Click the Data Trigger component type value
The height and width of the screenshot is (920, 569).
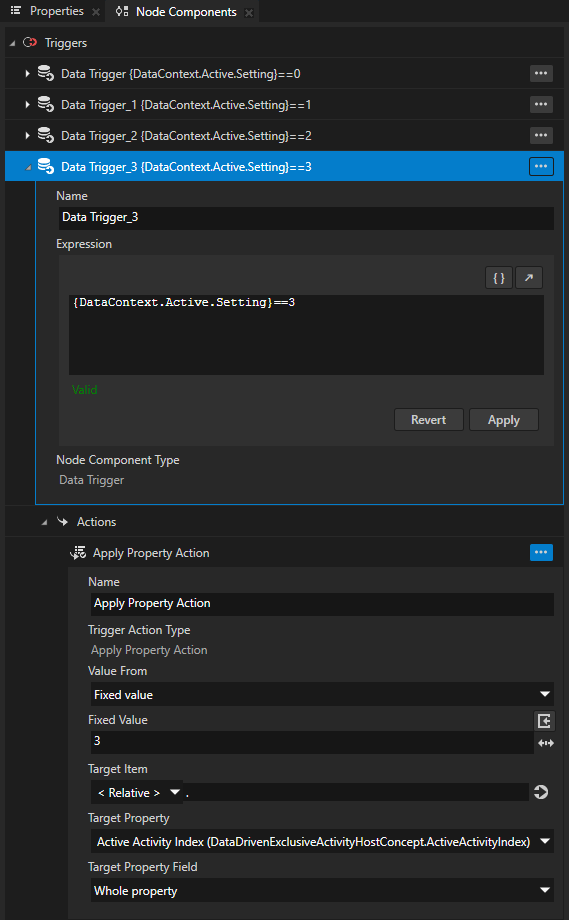[92, 480]
